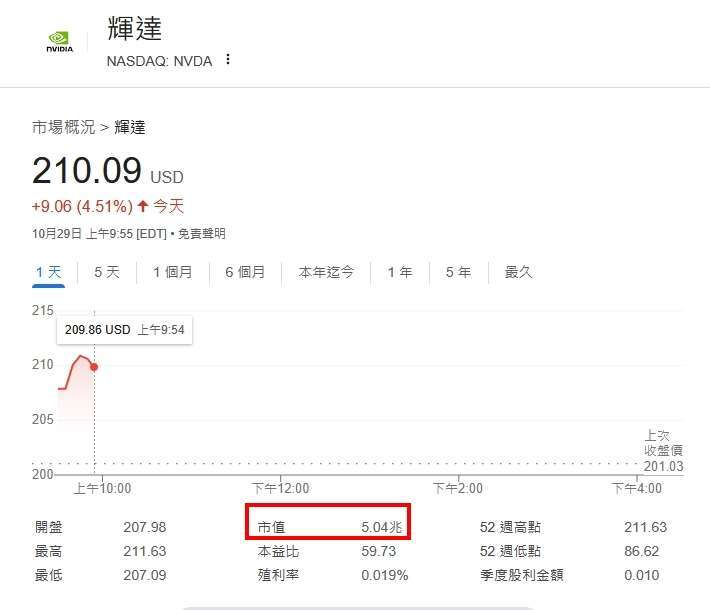
Task: Select the 1 個月 chart range
Action: [x=172, y=272]
